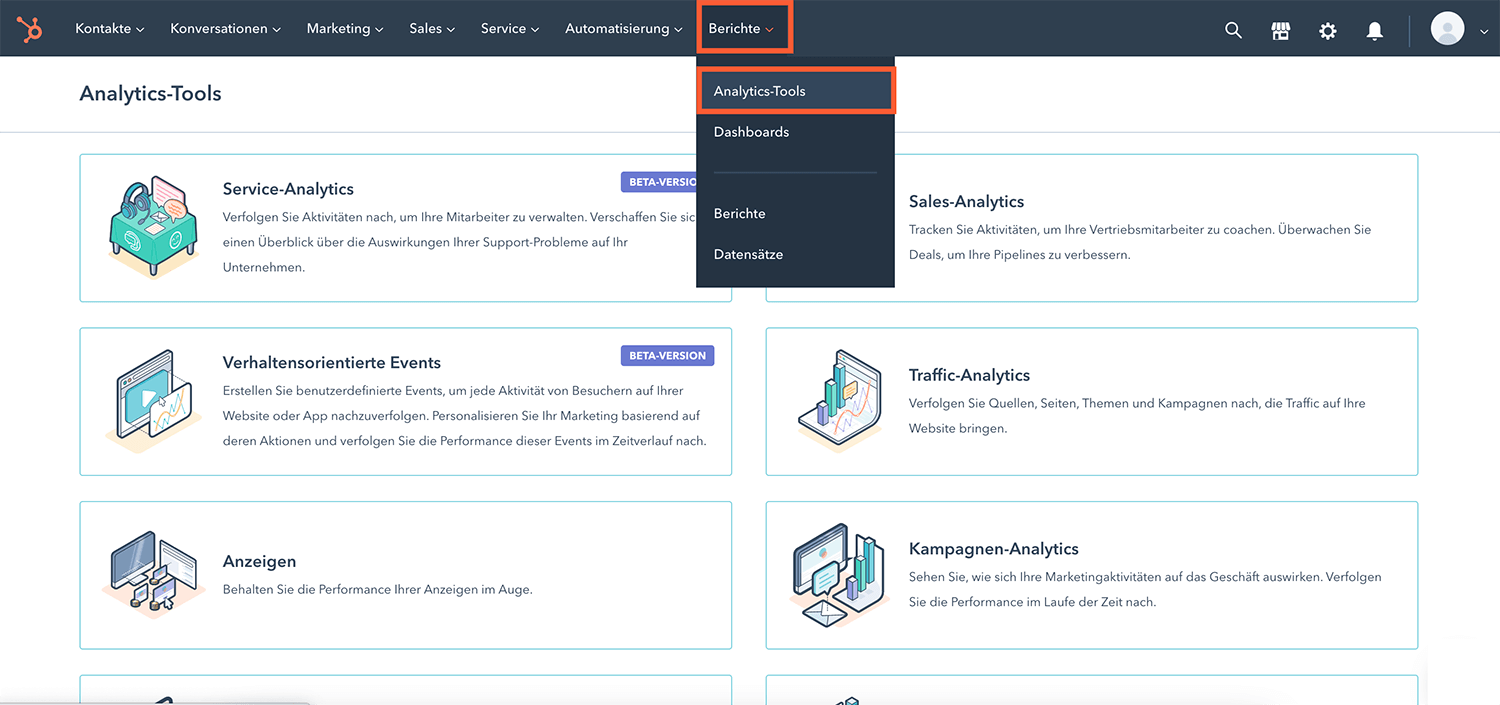
Task: Expand the Konversationen navigation dropdown
Action: tap(225, 29)
